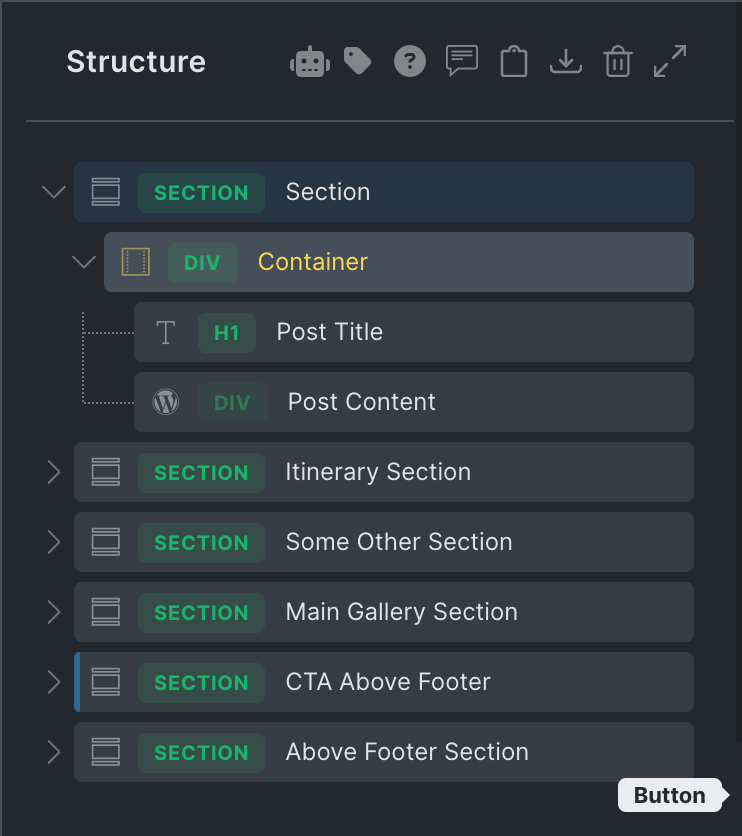Screen dimensions: 742x836
Task: Click the SECTION tag badge on Itinerary Section
Action: coord(201,472)
